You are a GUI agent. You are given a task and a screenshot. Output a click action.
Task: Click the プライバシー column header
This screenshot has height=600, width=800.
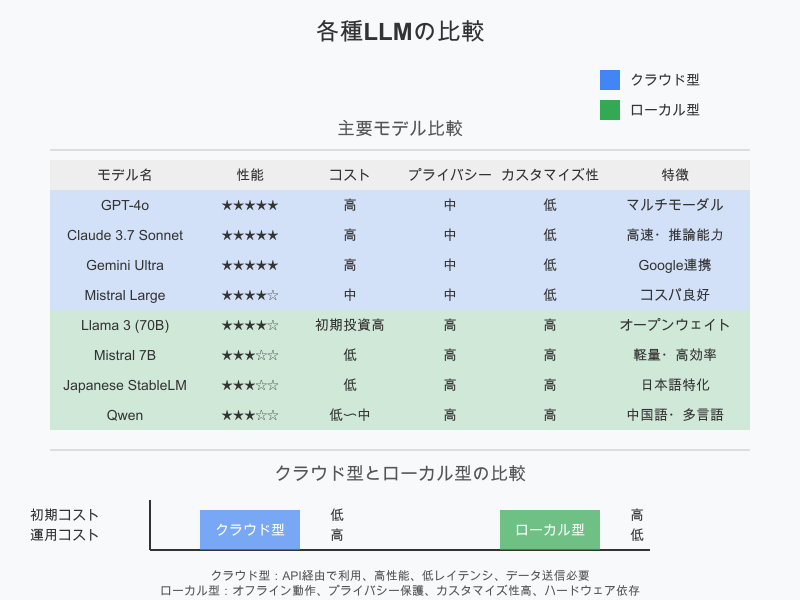(x=449, y=175)
